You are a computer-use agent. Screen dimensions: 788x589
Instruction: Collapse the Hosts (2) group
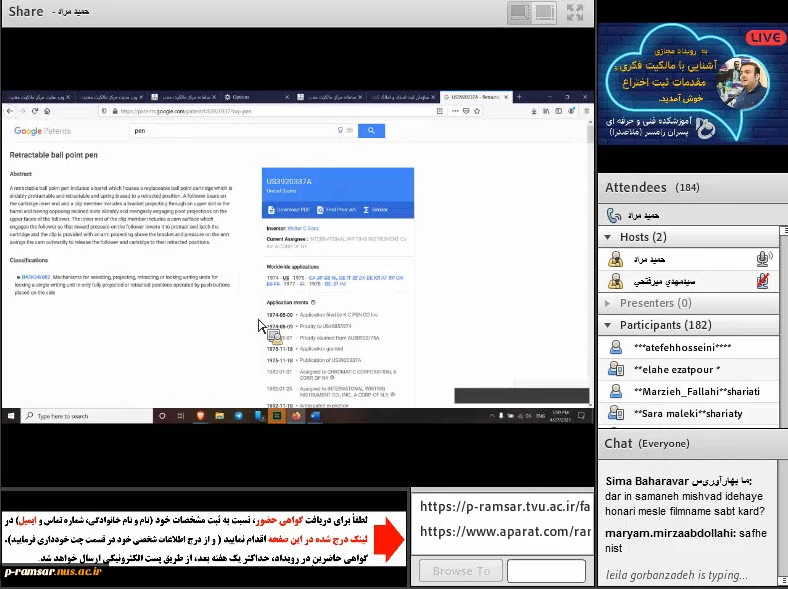(x=608, y=237)
